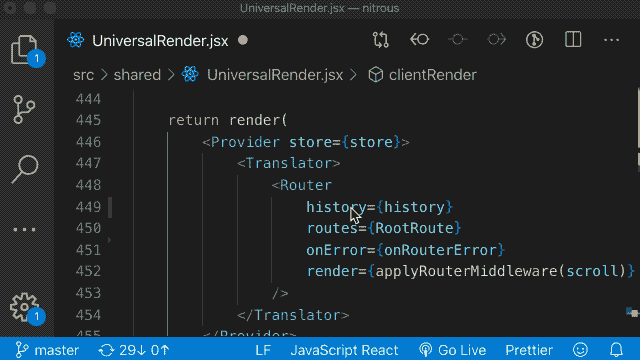The image size is (640, 360).
Task: Synchronize changes 29 down 0 up
Action: click(x=134, y=350)
